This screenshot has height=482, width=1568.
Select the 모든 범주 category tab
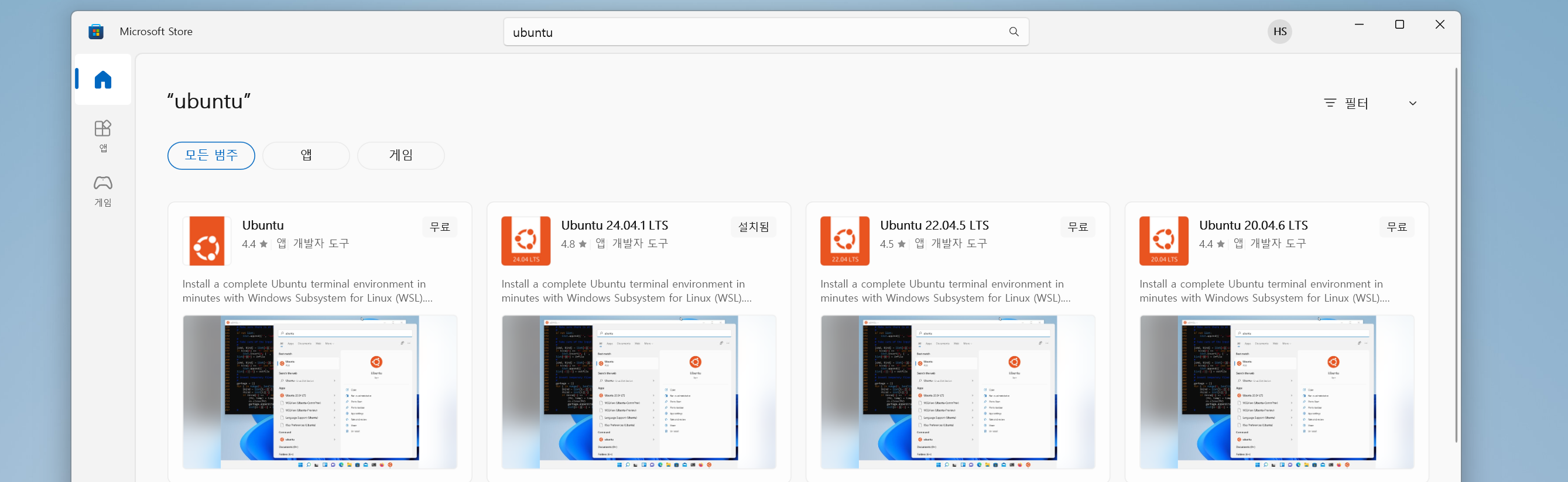point(211,156)
